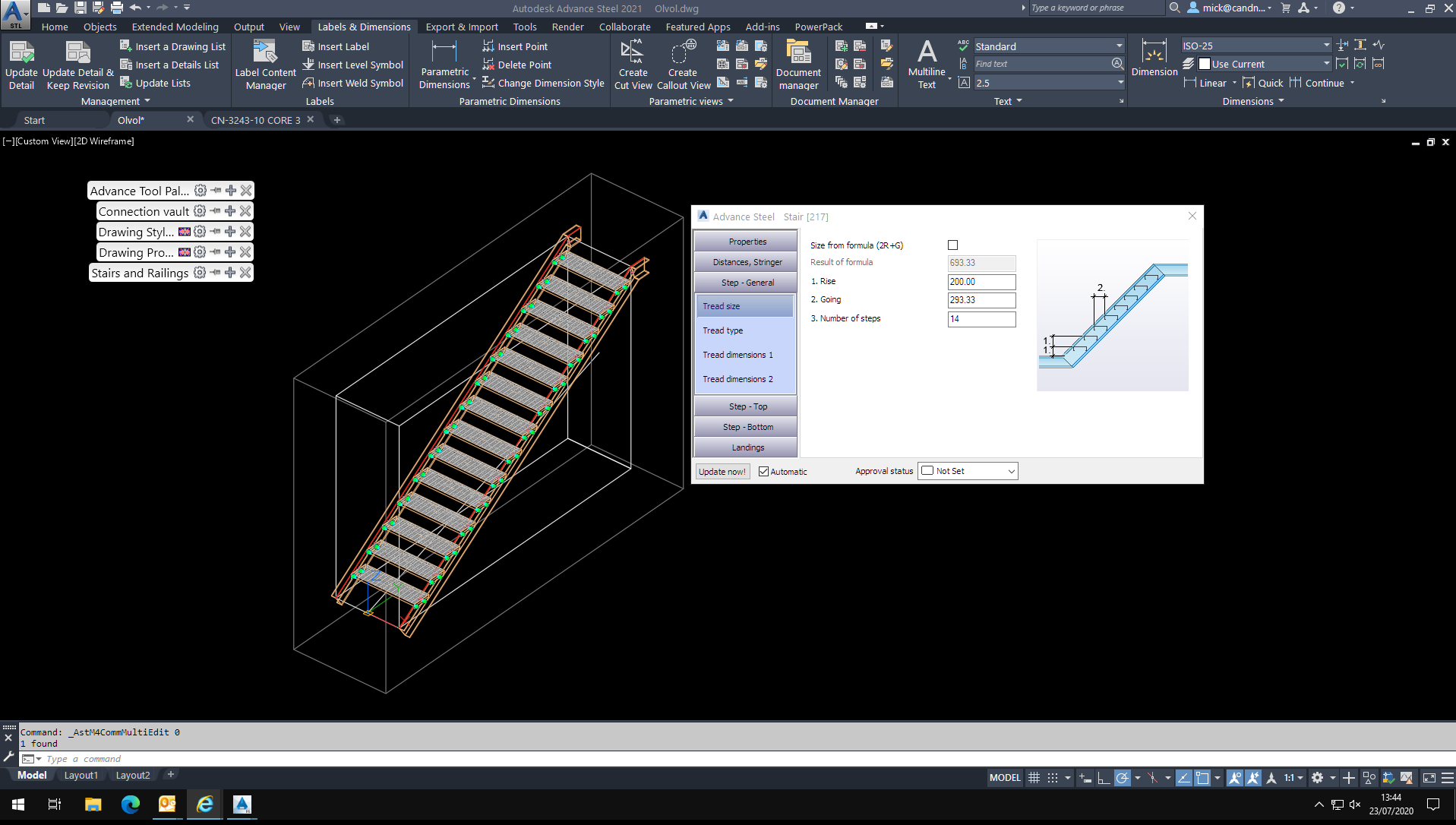The image size is (1456, 825).
Task: Click the Insert a Drawing List icon
Action: pos(126,46)
